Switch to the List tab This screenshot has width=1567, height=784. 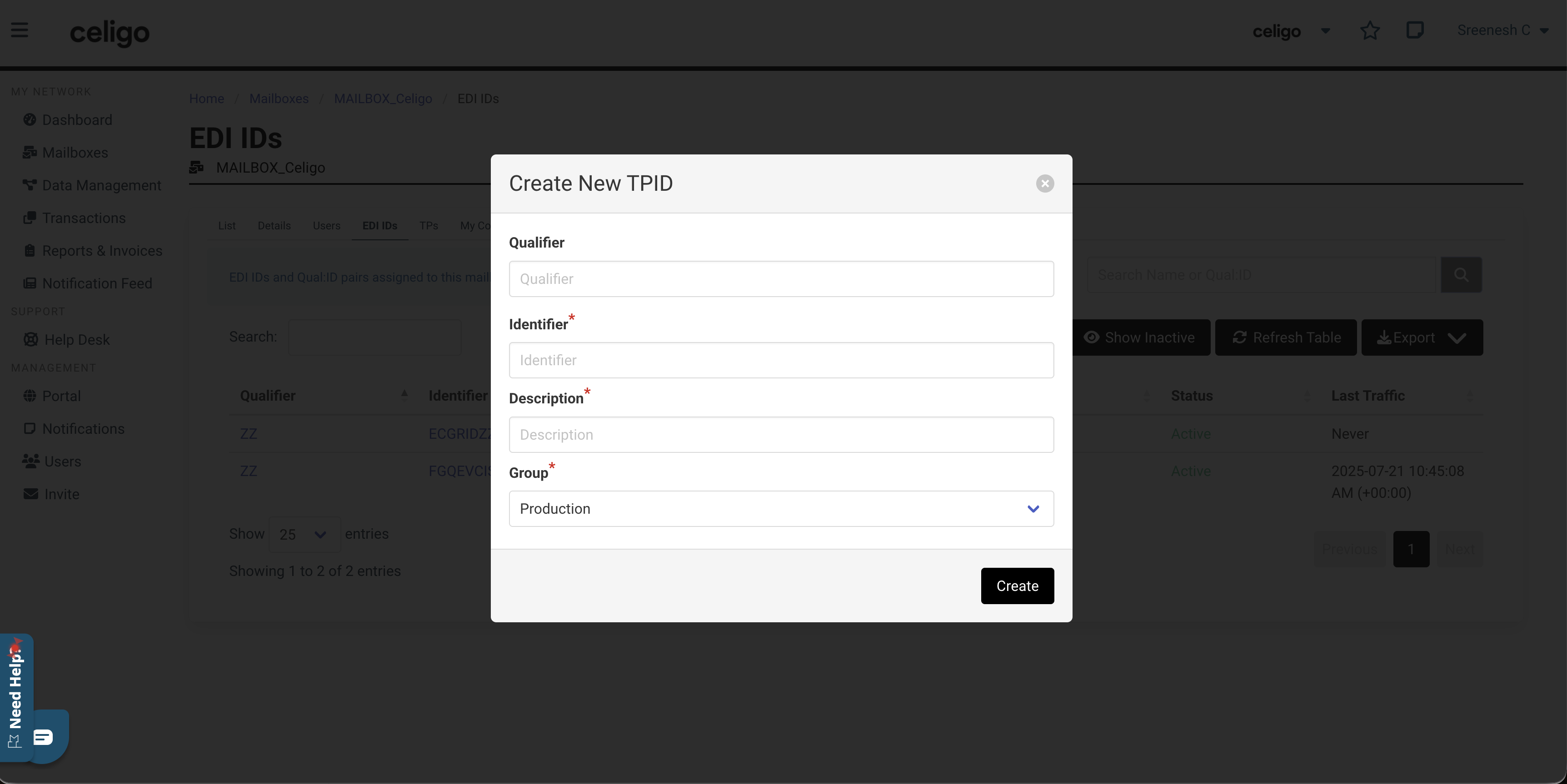click(227, 226)
